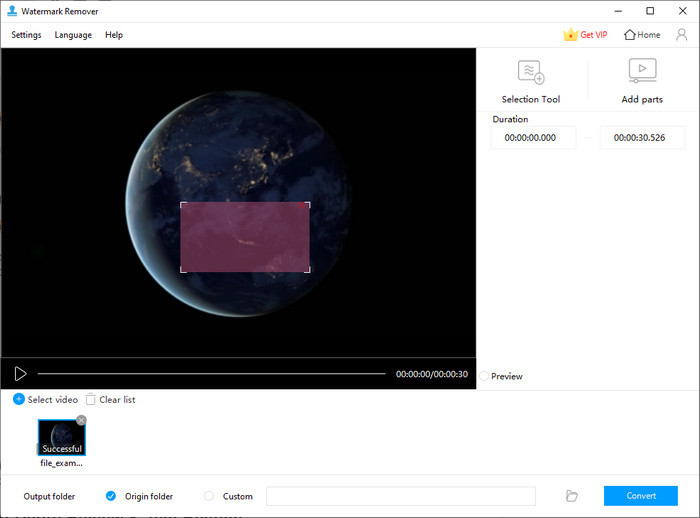This screenshot has width=700, height=518.
Task: Click the video playback seek bar
Action: [x=212, y=374]
